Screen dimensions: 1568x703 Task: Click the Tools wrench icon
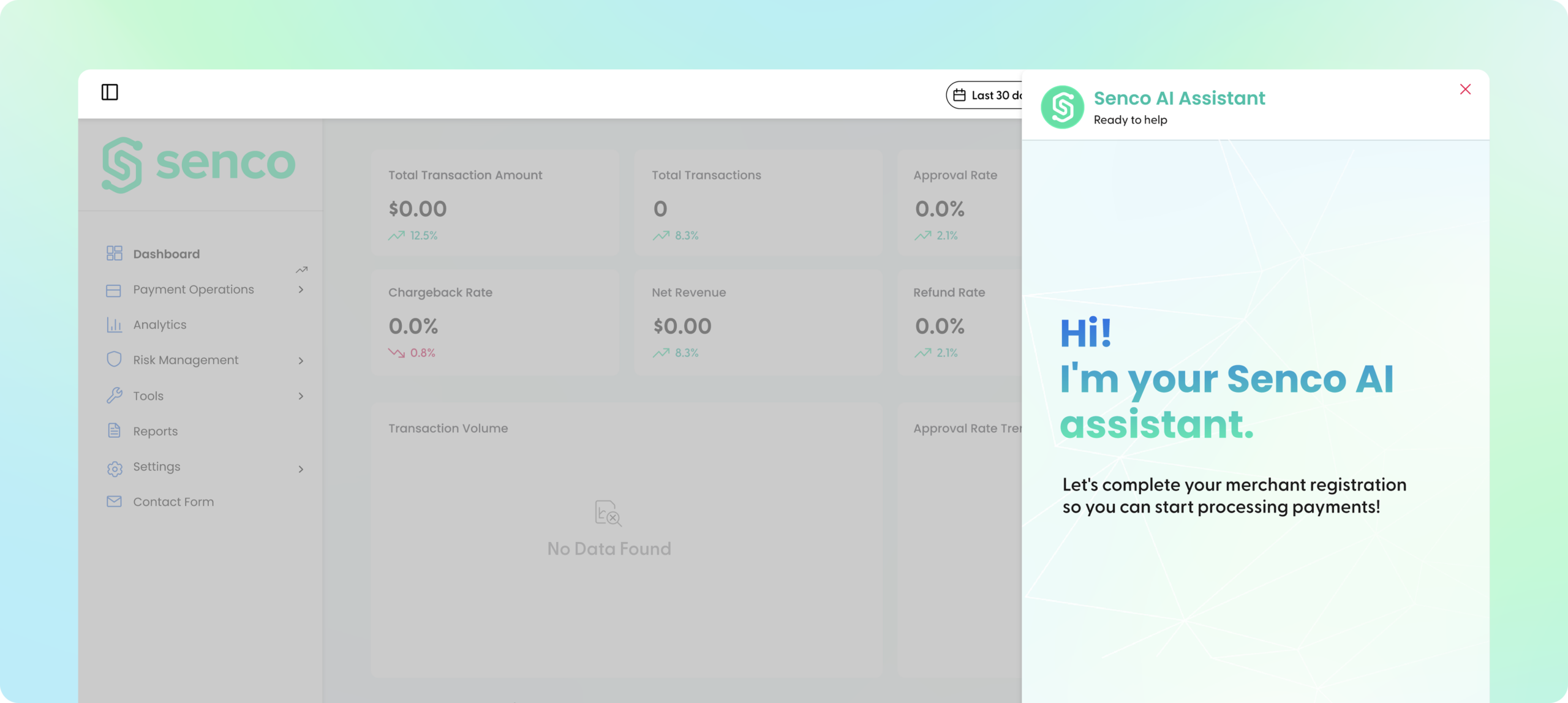coord(114,396)
